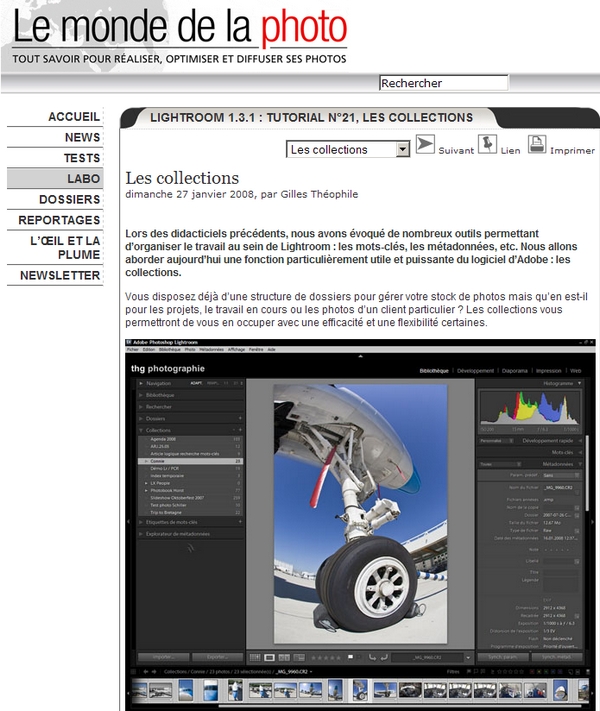Open the 'Les collections' dropdown
Screen dimensions: 600x711
pos(348,149)
